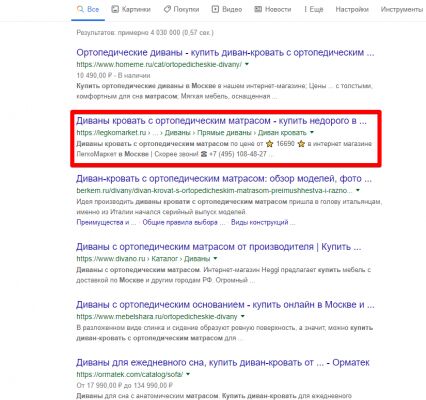426x400 pixels.
Task: Click the phone number +7 (495) 108-48-27
Action: (x=238, y=154)
